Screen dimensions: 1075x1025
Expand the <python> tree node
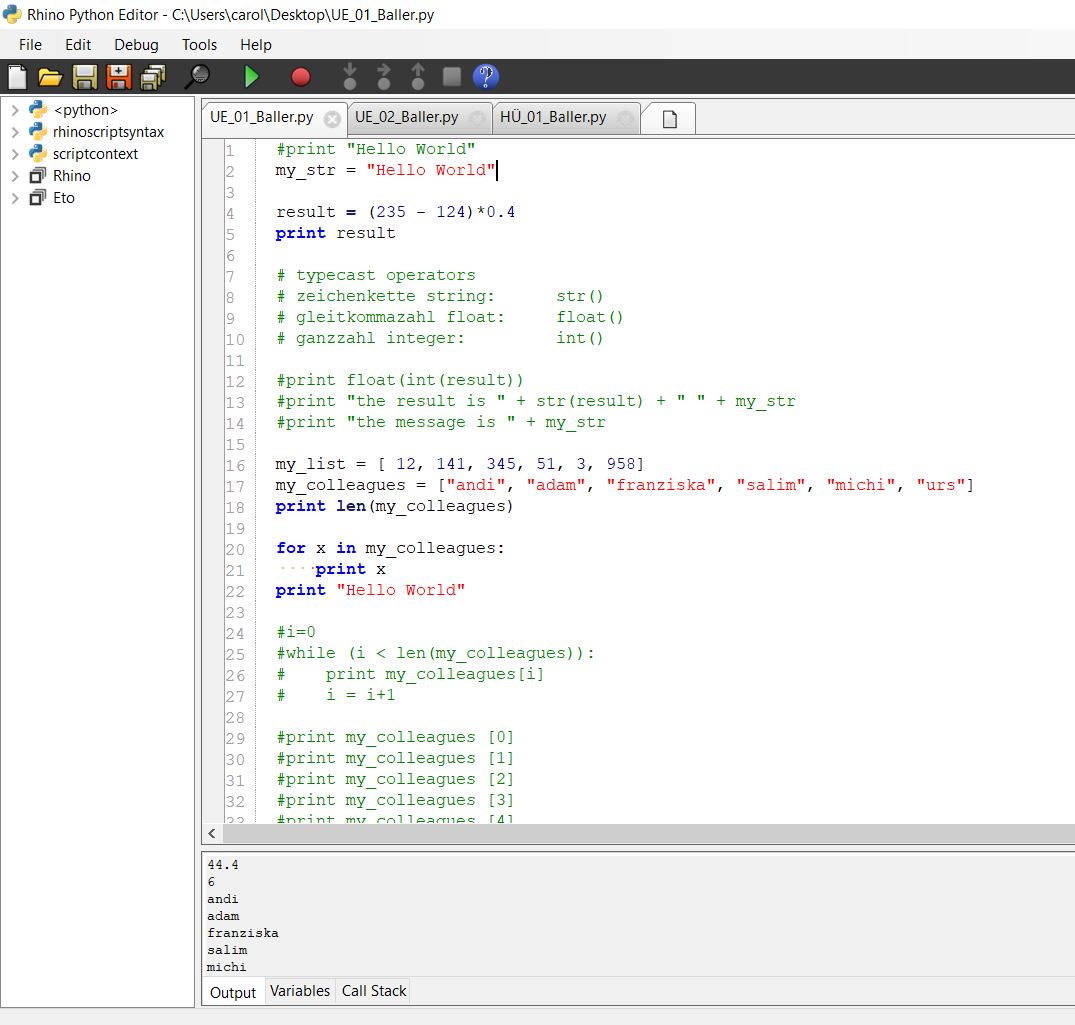[x=14, y=110]
